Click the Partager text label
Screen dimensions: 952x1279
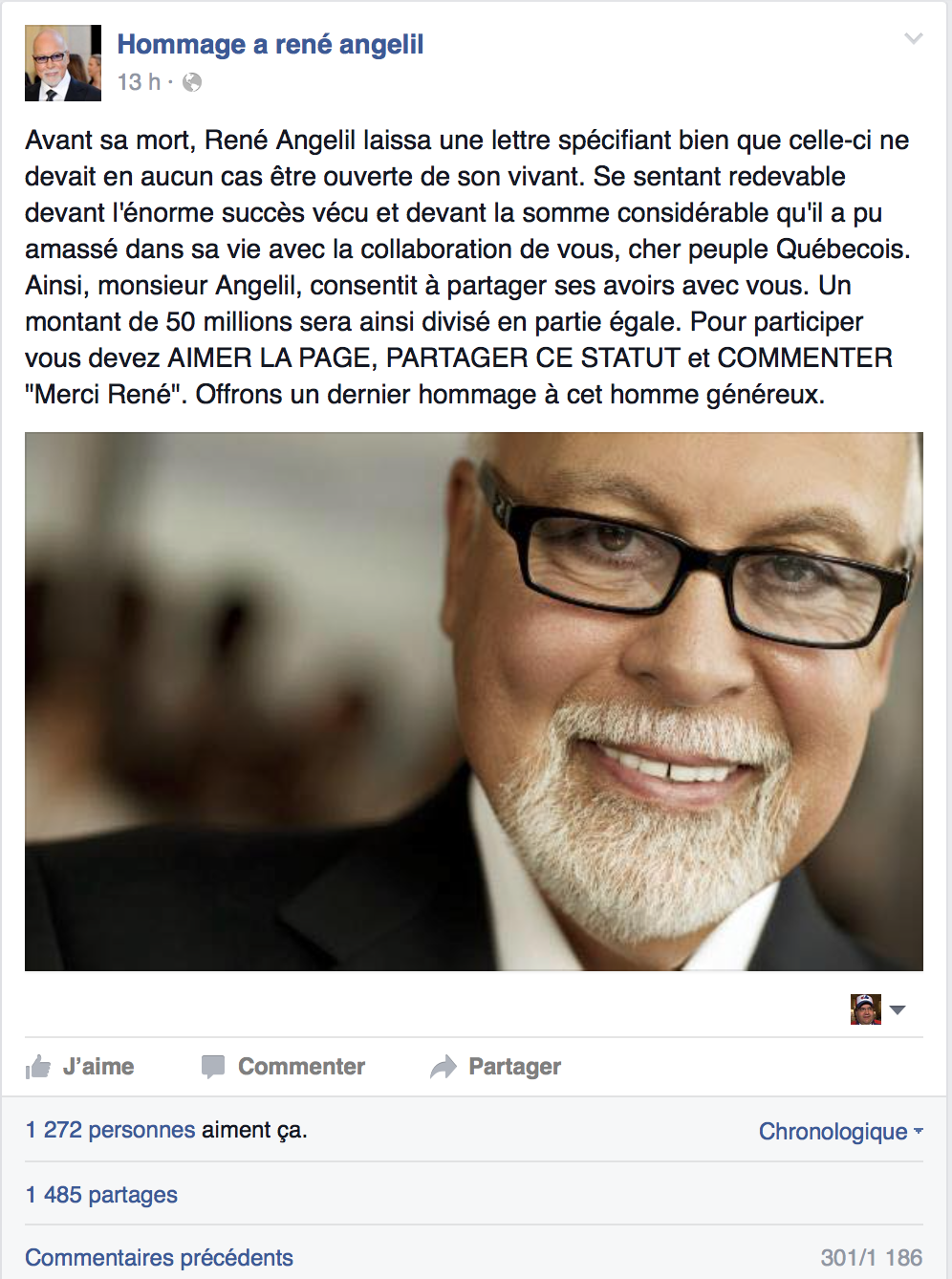(x=514, y=1067)
